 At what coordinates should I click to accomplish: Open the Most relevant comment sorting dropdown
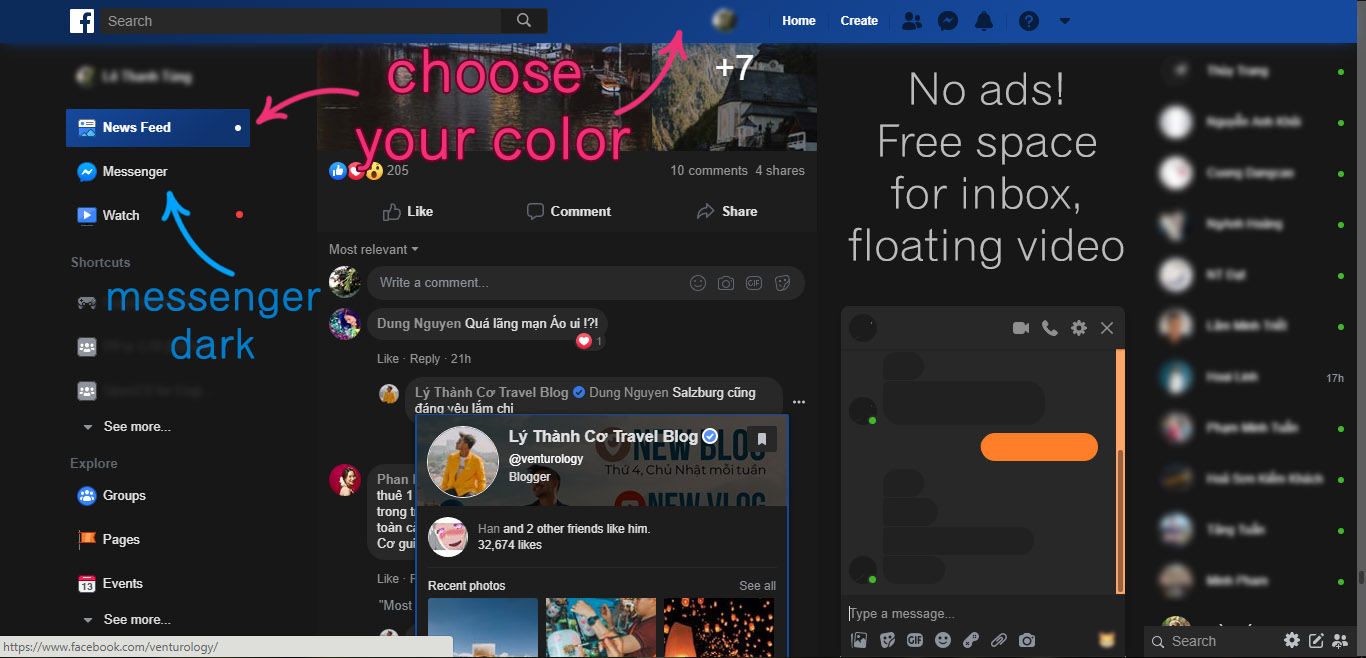point(373,249)
